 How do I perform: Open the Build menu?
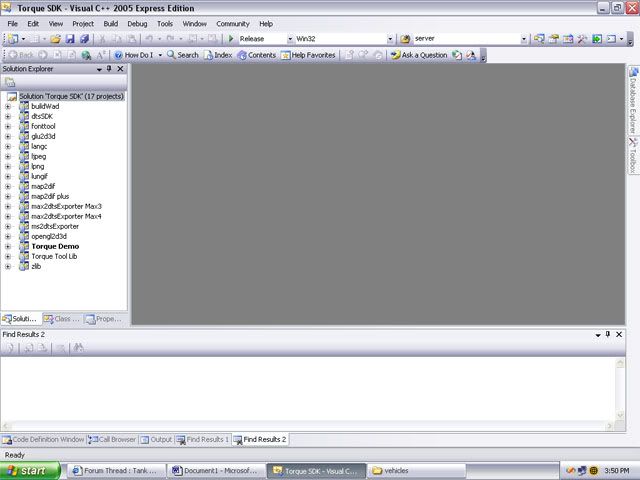(x=110, y=23)
